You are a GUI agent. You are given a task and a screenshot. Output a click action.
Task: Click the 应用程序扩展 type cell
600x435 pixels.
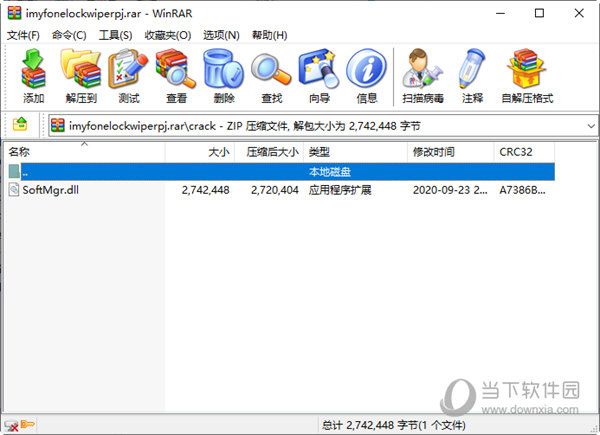coord(340,190)
